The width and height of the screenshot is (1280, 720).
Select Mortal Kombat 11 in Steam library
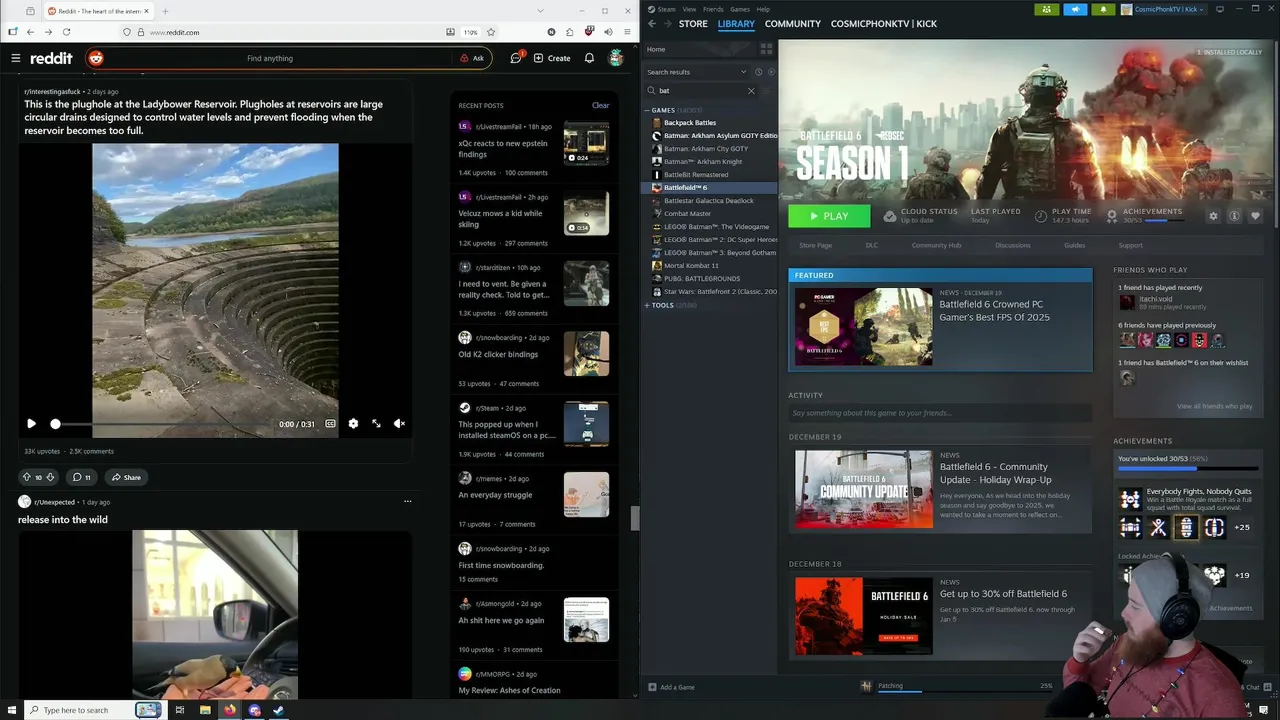point(691,266)
